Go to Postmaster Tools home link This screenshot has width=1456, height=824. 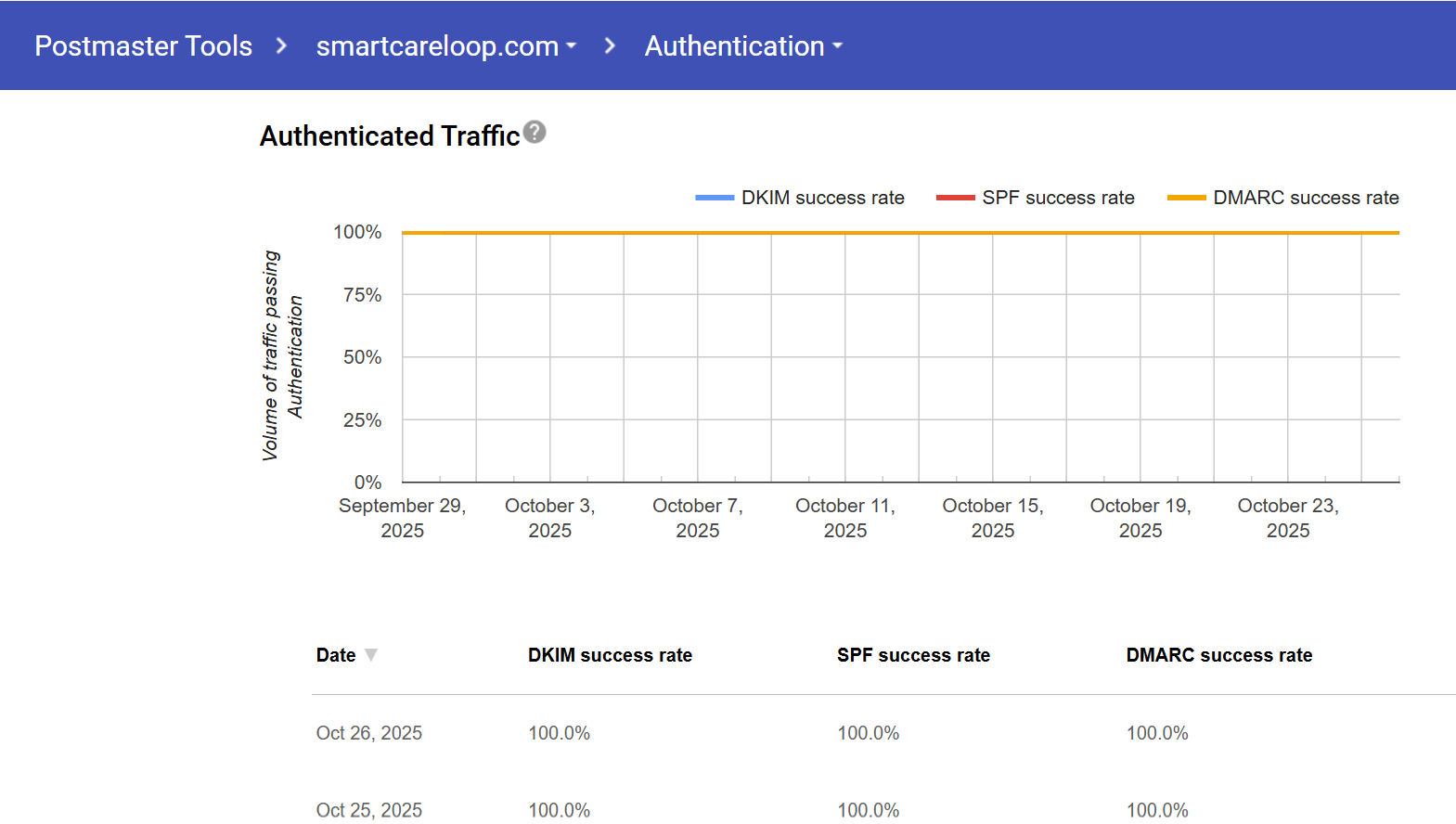point(143,45)
